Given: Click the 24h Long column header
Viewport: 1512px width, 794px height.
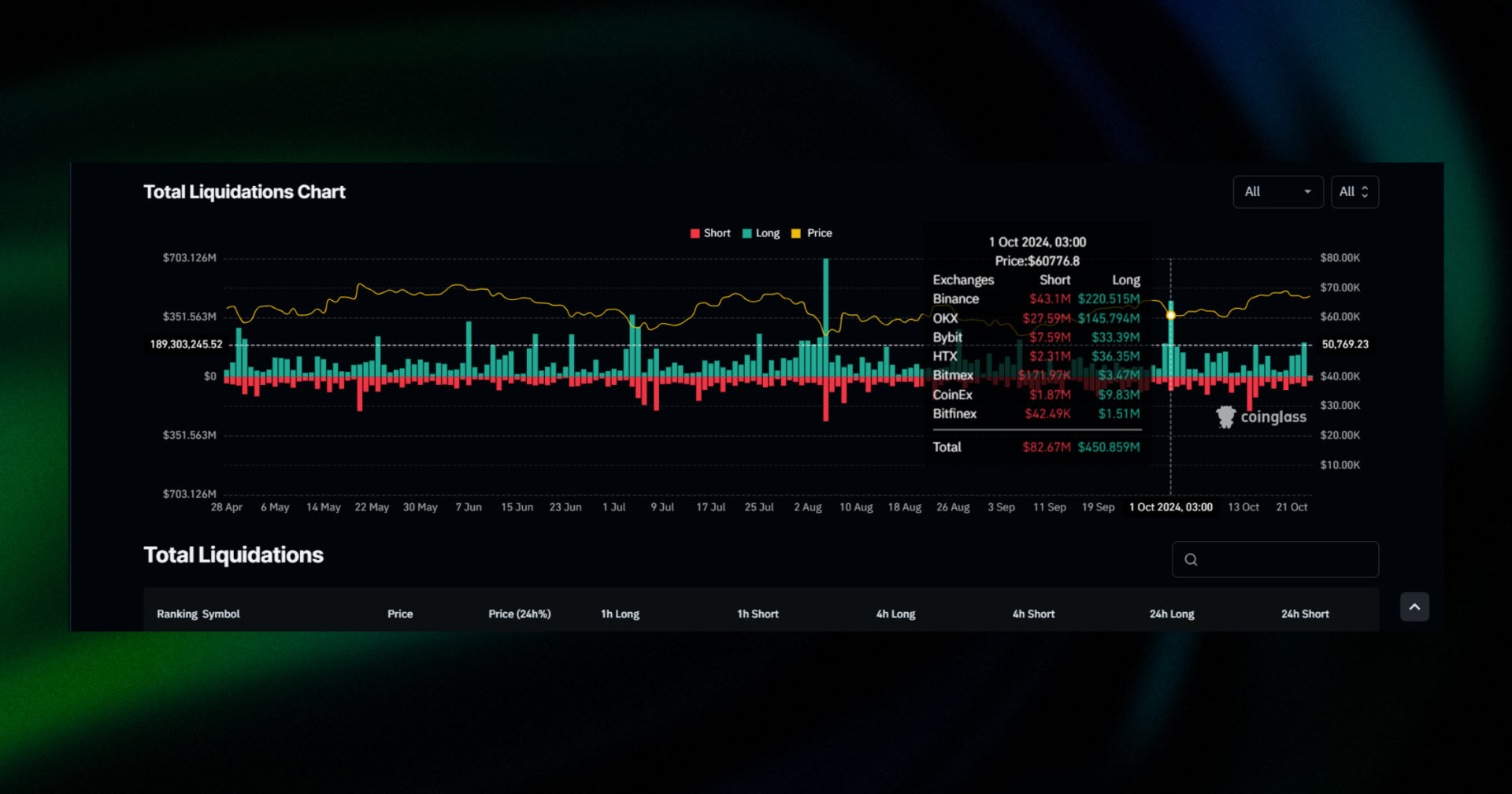Looking at the screenshot, I should coord(1171,614).
